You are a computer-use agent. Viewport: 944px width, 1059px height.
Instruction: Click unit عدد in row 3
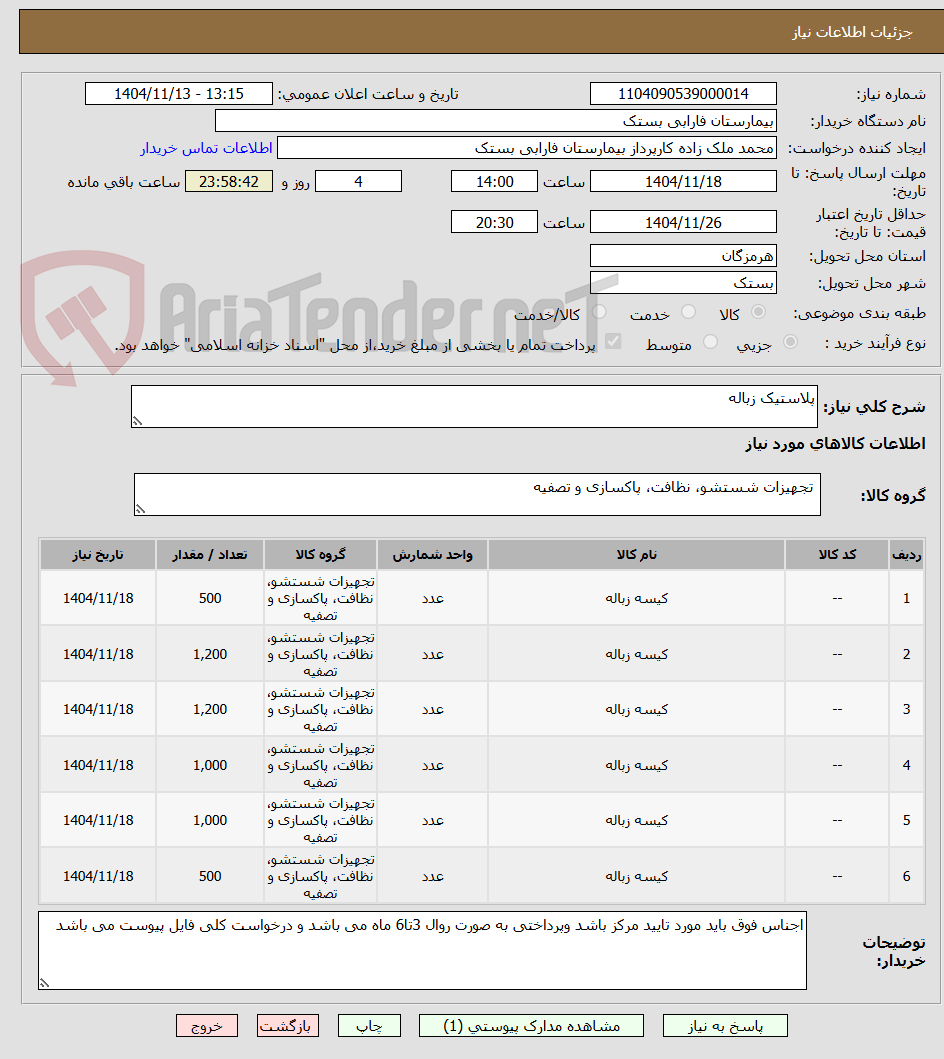pos(433,710)
